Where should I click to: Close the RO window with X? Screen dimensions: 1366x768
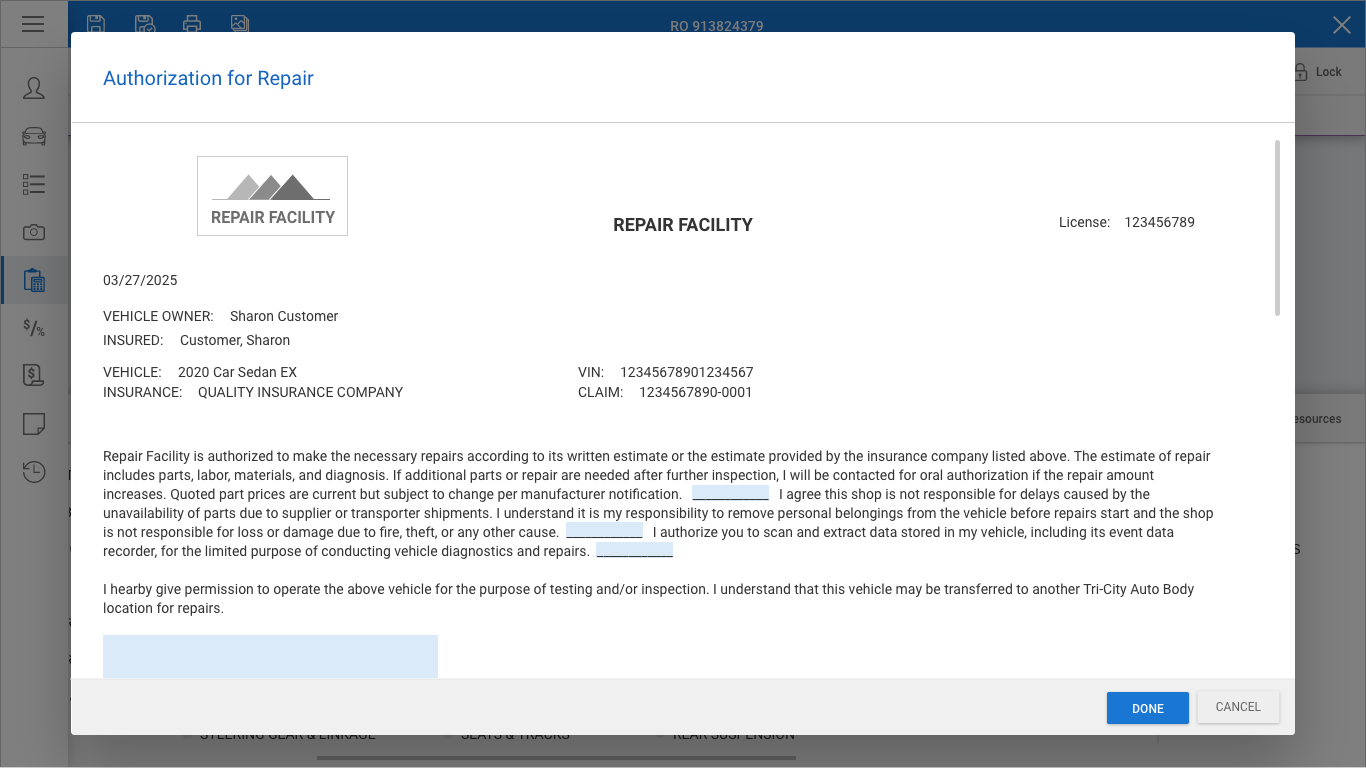point(1342,25)
